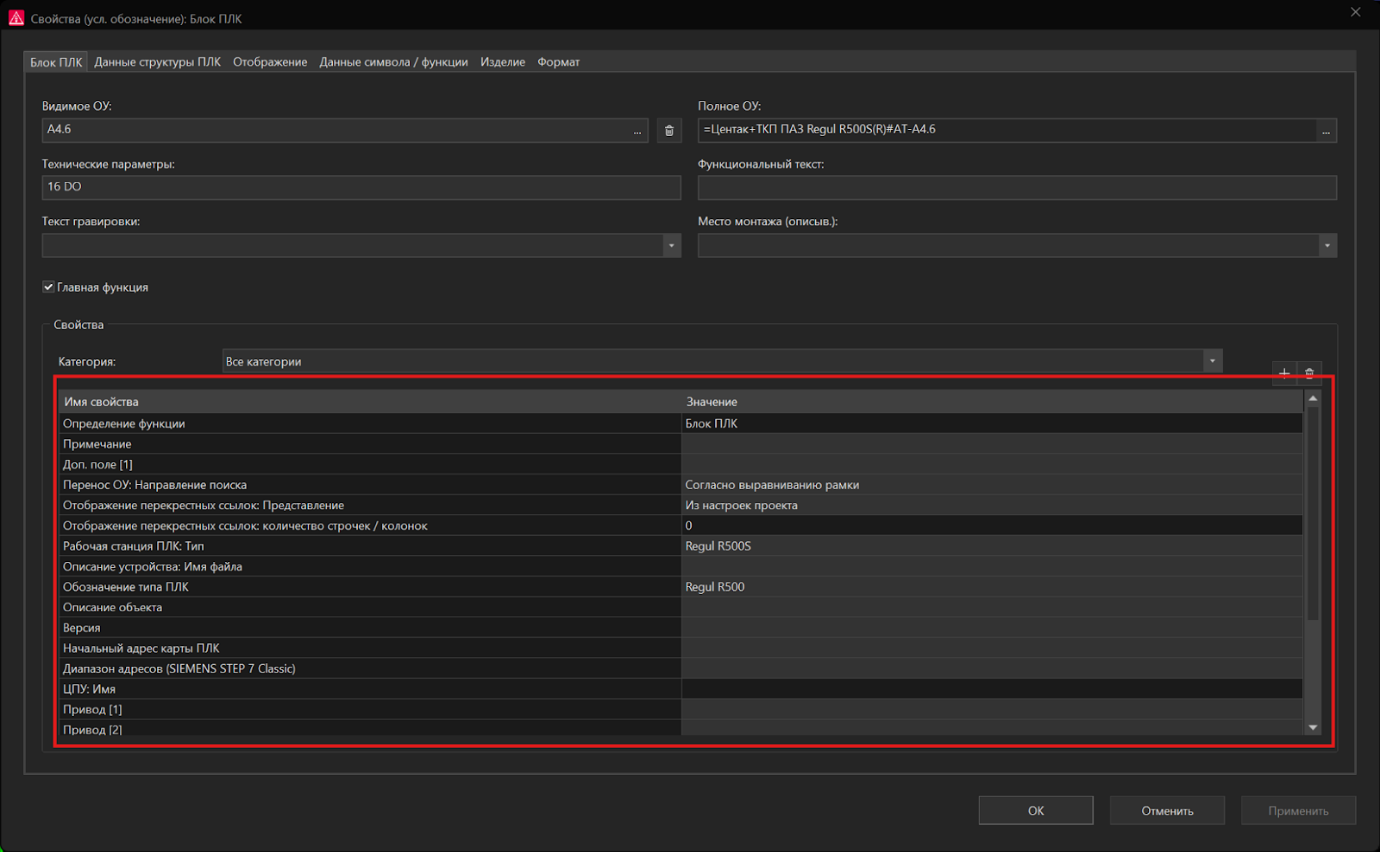The height and width of the screenshot is (852, 1380).
Task: Add a new property with the plus icon
Action: click(x=1284, y=373)
